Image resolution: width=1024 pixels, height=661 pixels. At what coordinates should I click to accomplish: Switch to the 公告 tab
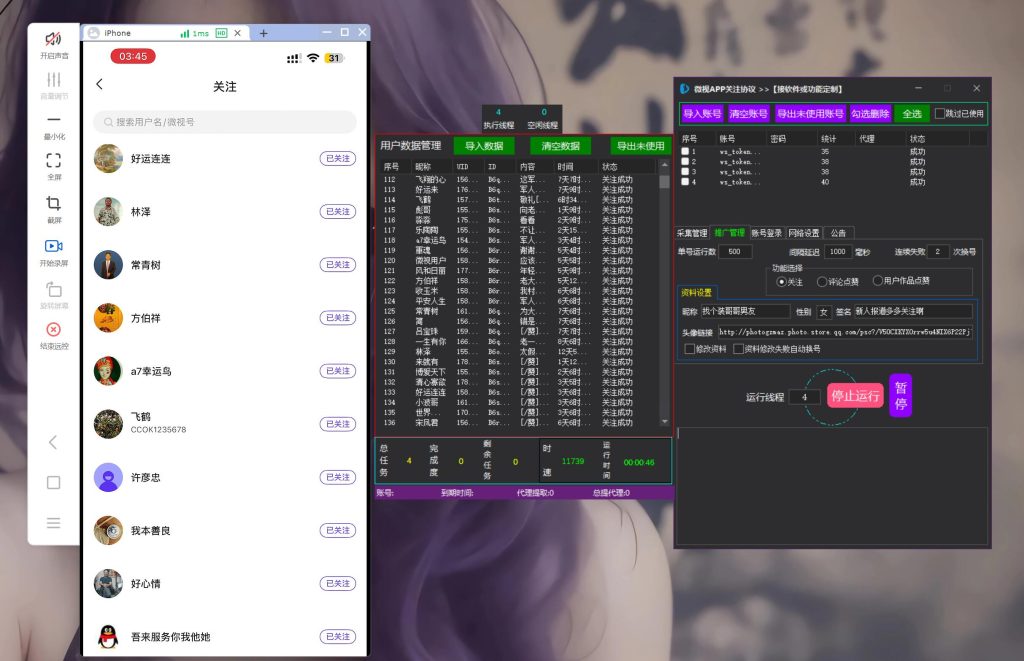(839, 233)
